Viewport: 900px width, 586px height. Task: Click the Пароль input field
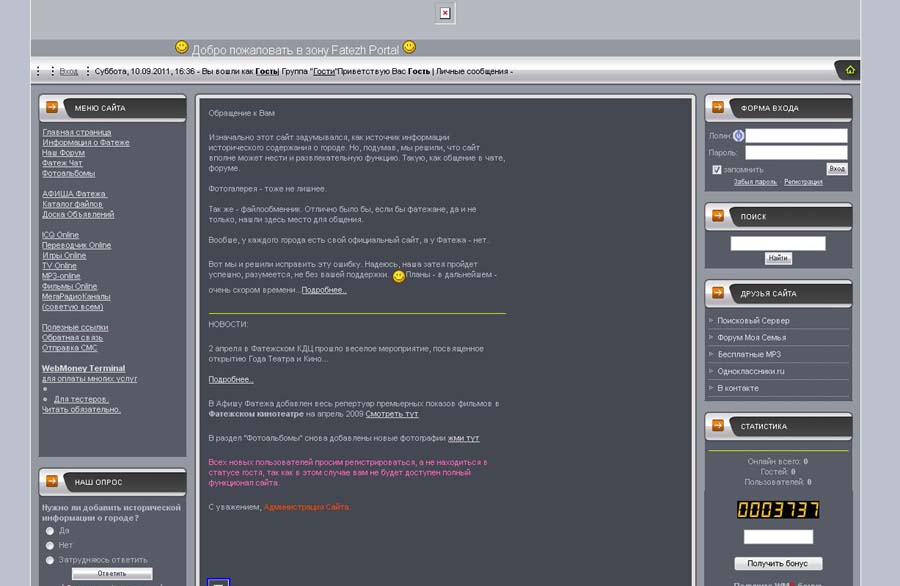(x=796, y=153)
